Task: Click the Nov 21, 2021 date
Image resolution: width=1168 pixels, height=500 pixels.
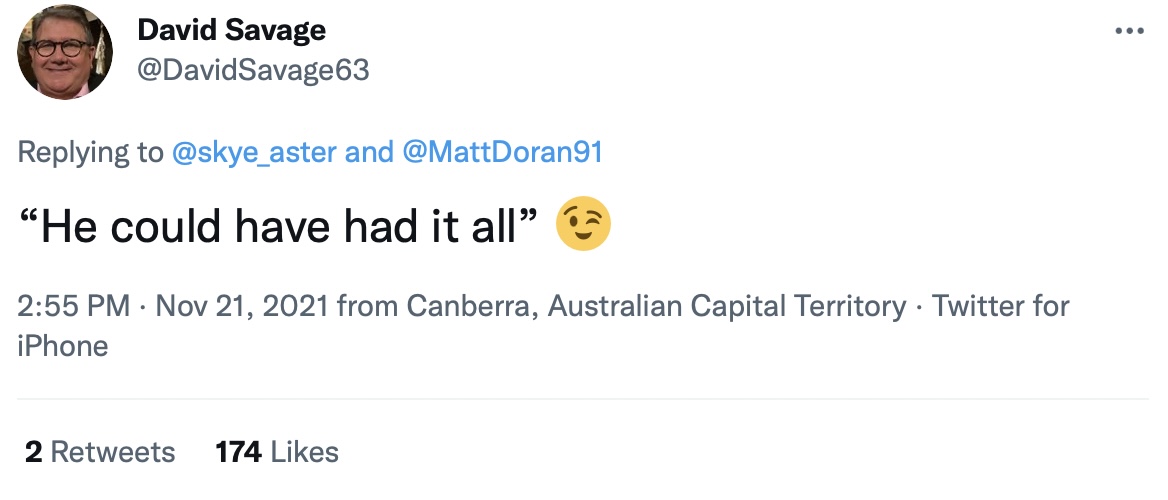Action: pos(242,306)
